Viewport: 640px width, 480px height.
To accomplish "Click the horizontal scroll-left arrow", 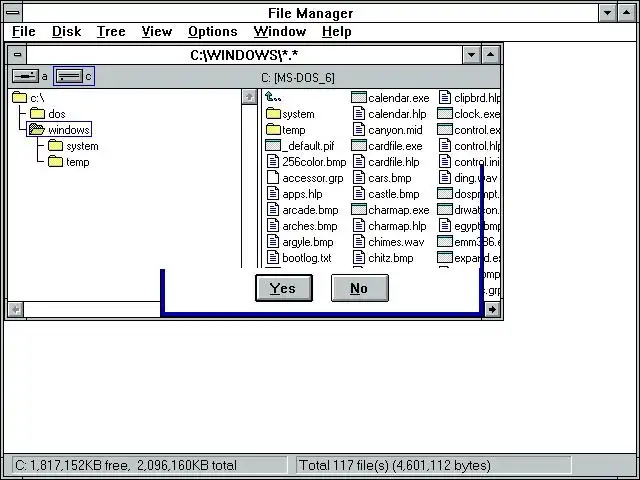I will [x=16, y=309].
